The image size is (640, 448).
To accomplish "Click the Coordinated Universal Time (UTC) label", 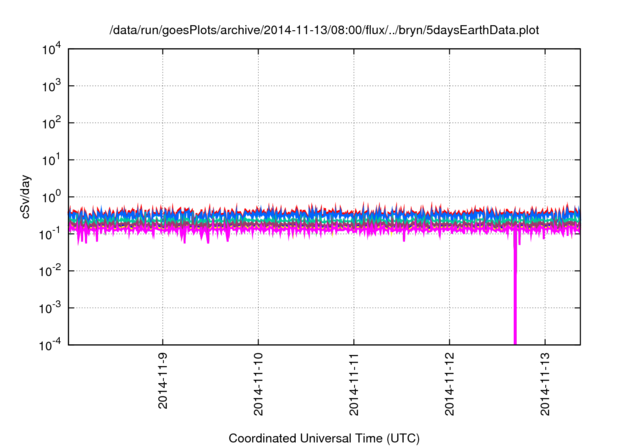I will [324, 438].
